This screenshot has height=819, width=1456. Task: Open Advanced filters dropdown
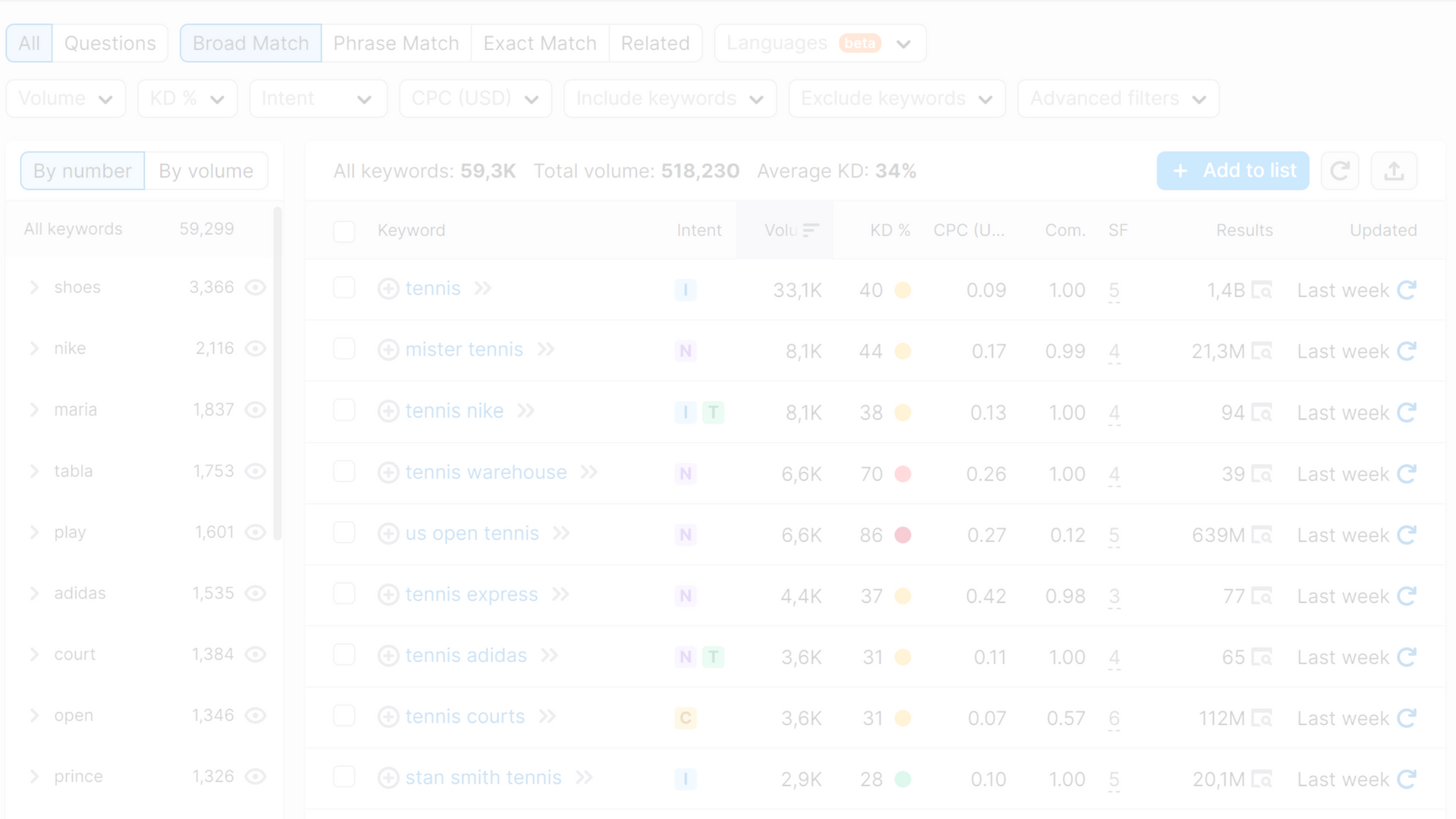pos(1119,99)
